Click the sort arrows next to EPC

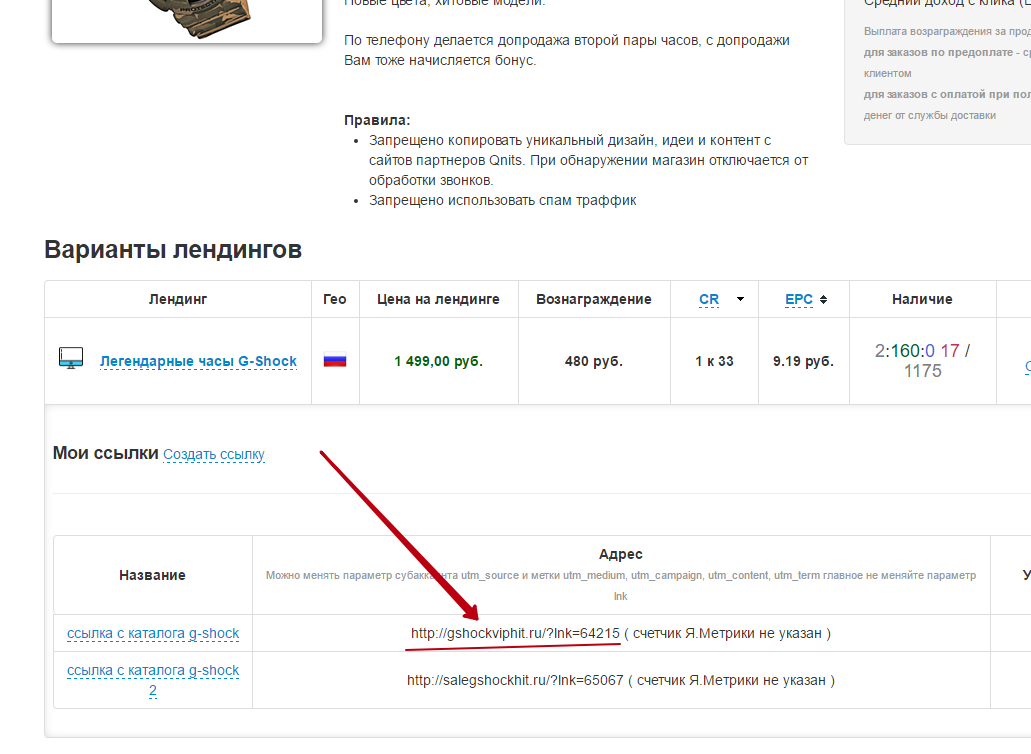coord(823,299)
